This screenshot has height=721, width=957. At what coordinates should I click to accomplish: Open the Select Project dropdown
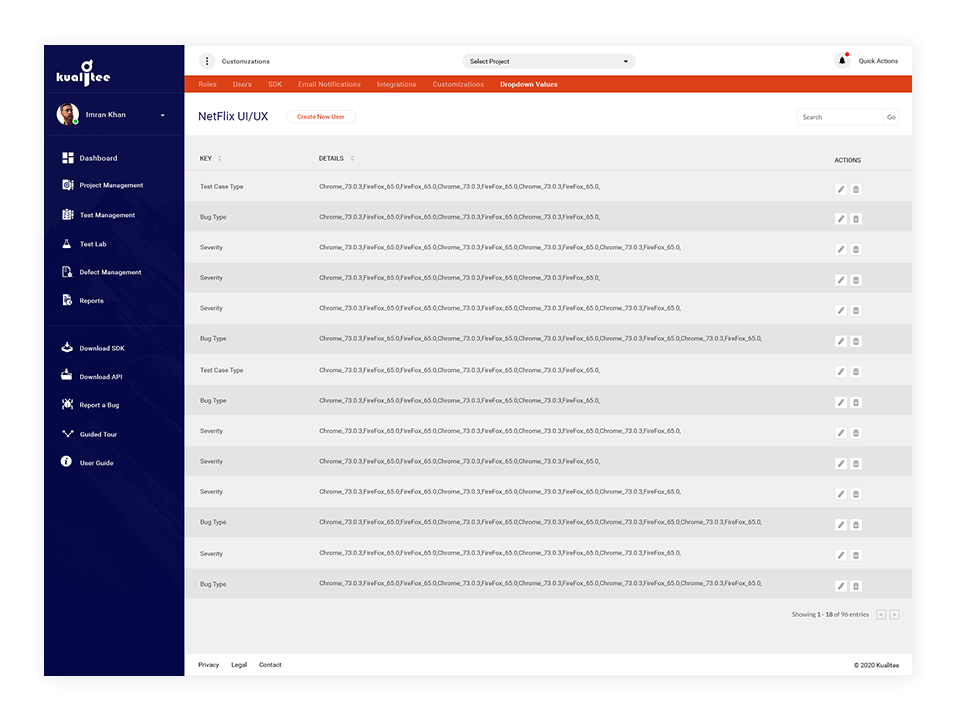[547, 60]
